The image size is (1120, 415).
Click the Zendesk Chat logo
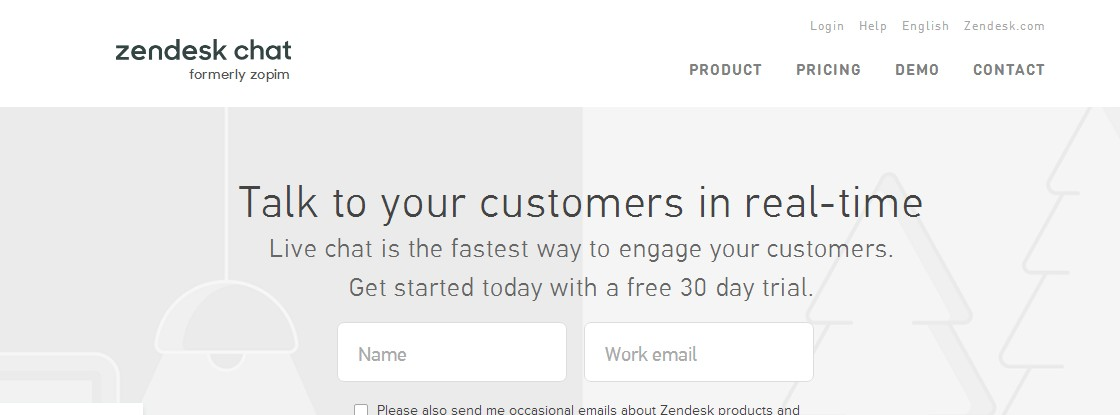(203, 51)
